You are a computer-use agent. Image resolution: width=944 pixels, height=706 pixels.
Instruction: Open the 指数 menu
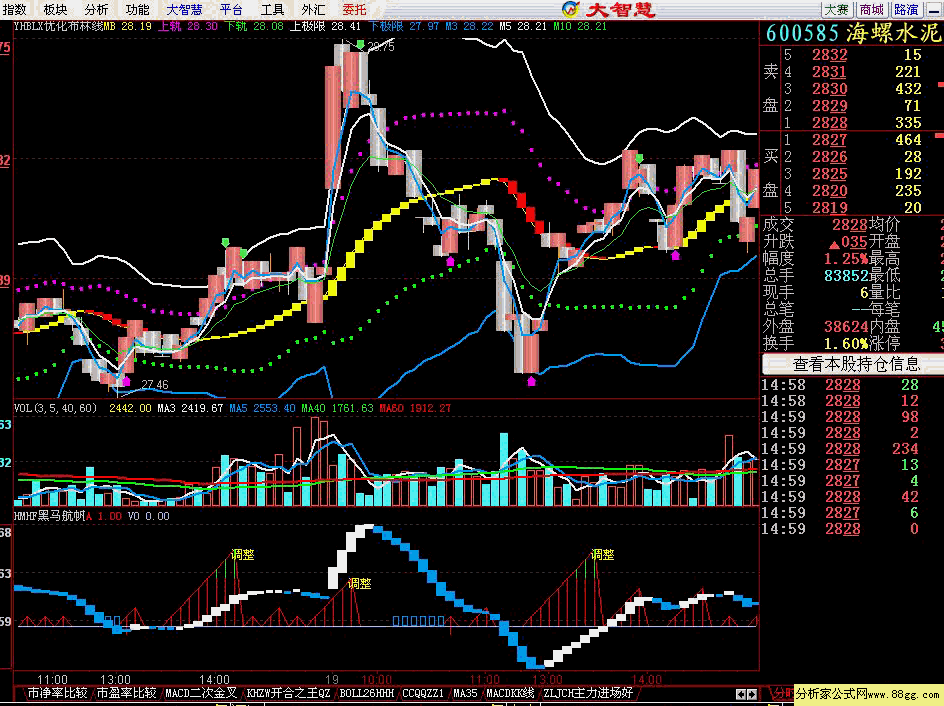coord(14,10)
